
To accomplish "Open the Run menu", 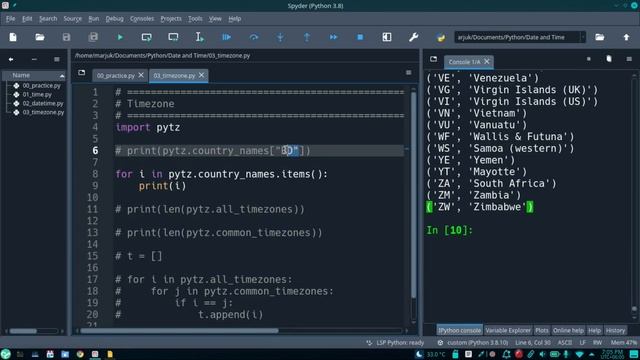I will (x=93, y=19).
